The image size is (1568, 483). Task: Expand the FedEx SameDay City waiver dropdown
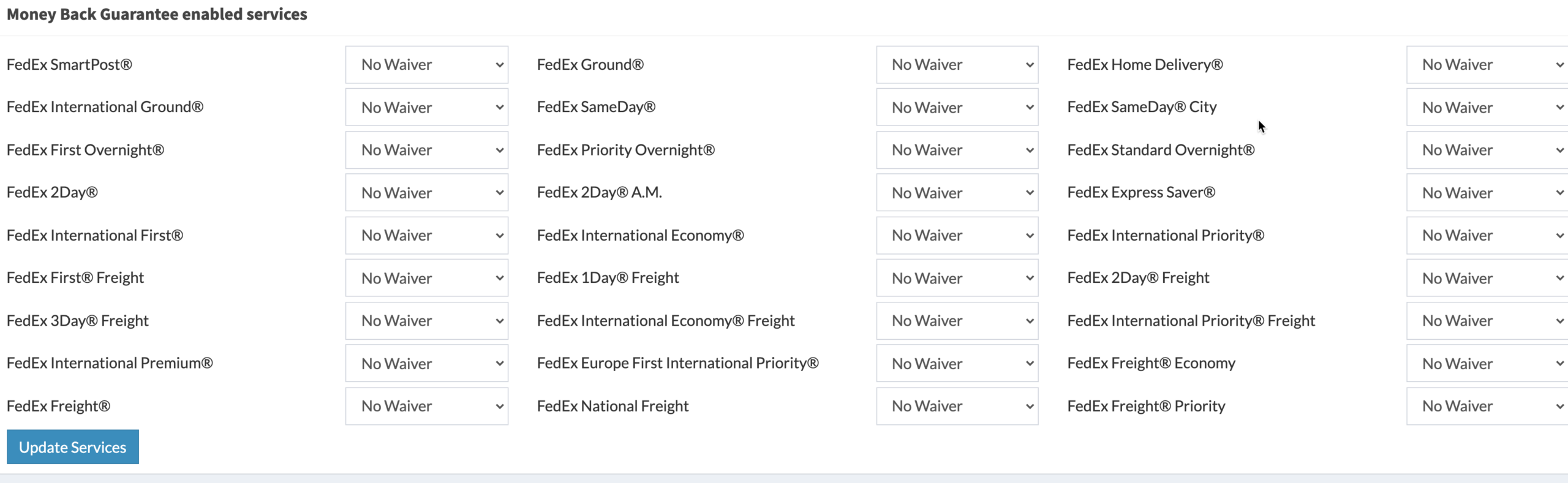[1488, 107]
